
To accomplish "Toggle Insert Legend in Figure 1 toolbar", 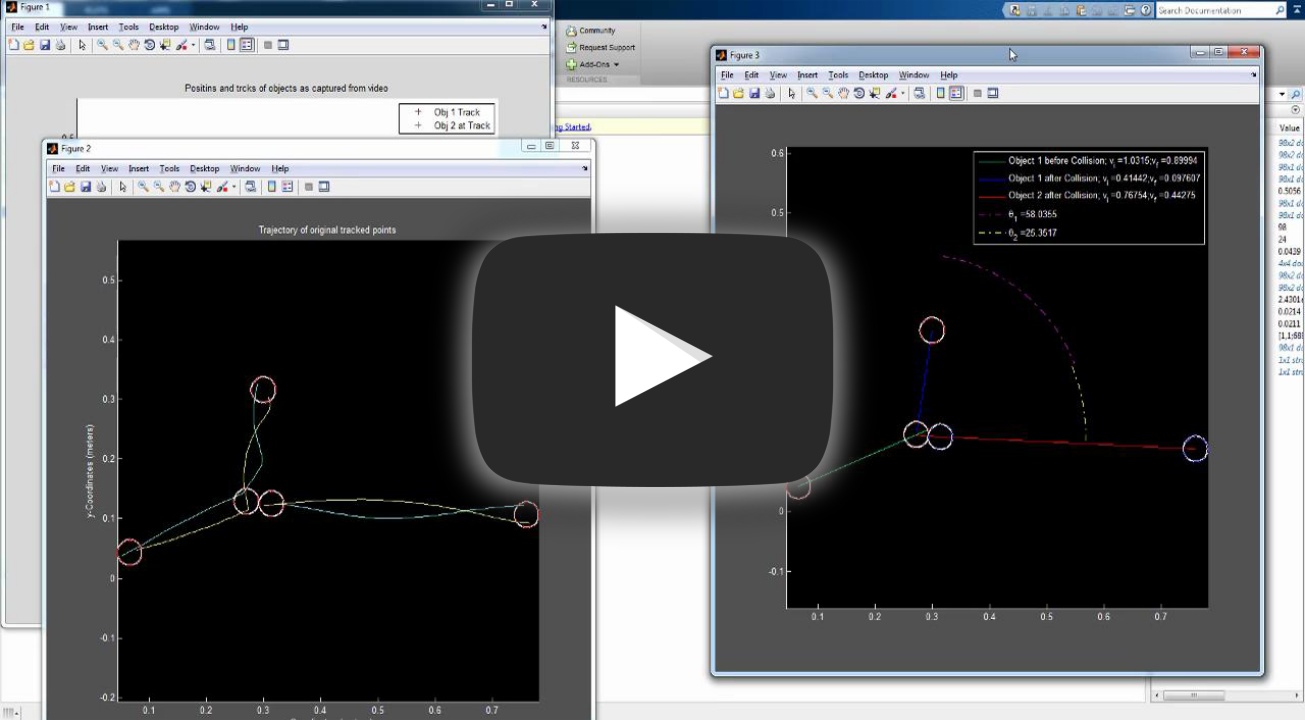I will pos(247,45).
